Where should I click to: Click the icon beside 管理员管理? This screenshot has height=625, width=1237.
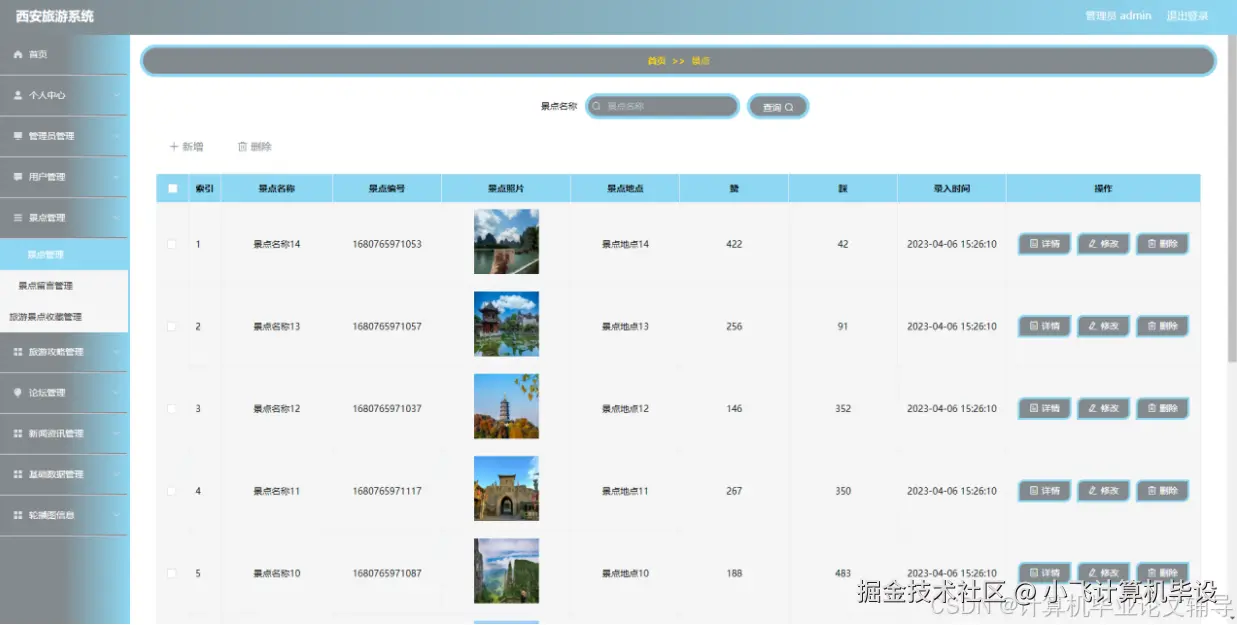point(17,136)
